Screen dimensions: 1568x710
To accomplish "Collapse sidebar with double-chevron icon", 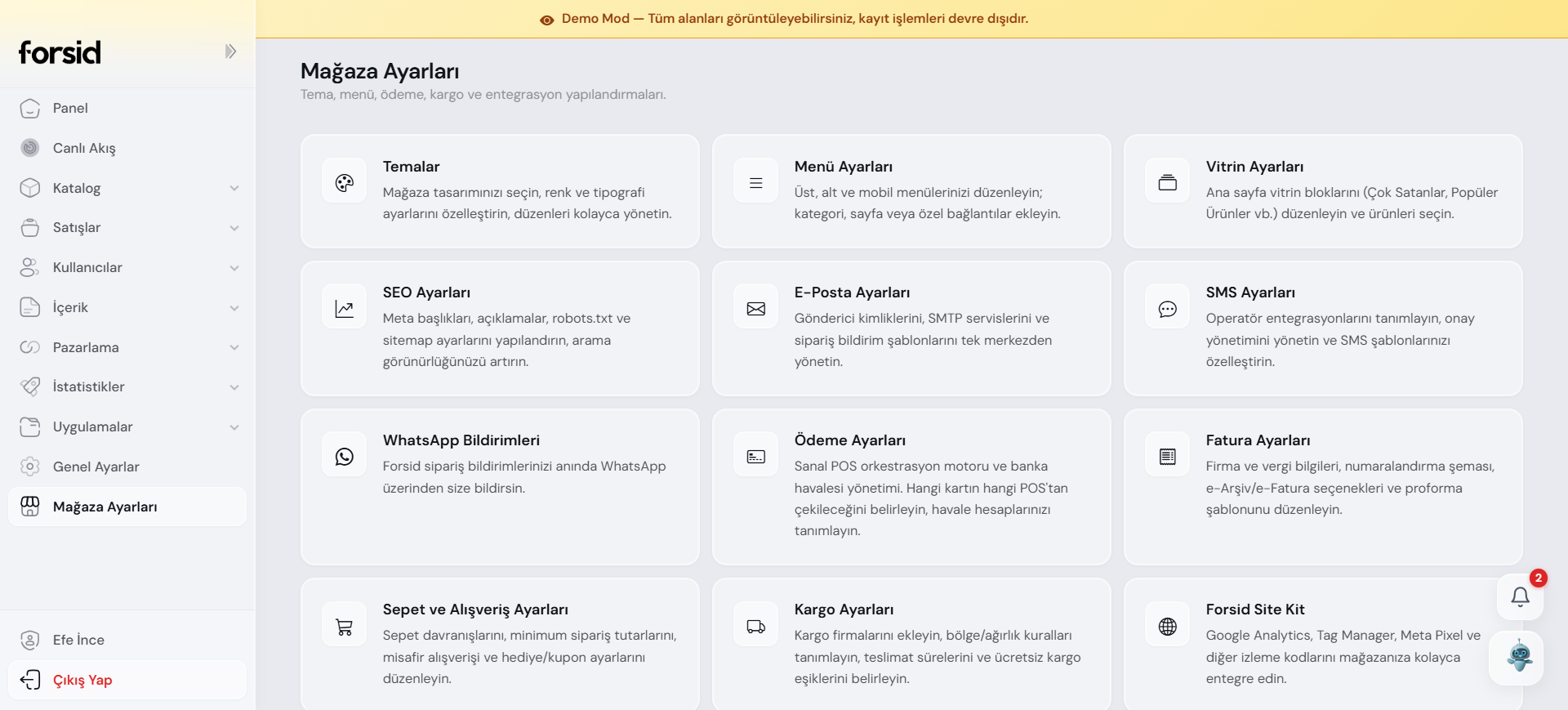I will (231, 51).
